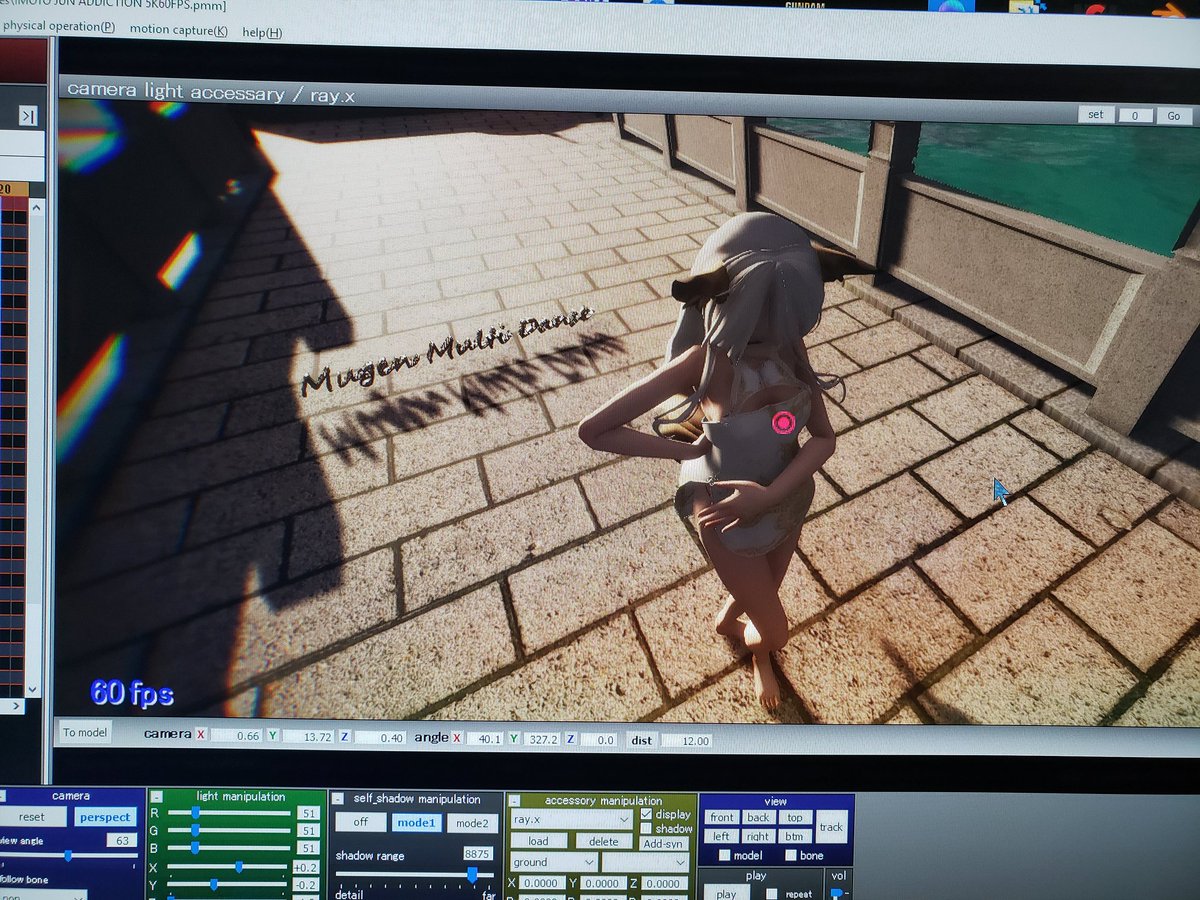This screenshot has height=900, width=1200.
Task: Click the set button beside frame field
Action: (x=1096, y=114)
